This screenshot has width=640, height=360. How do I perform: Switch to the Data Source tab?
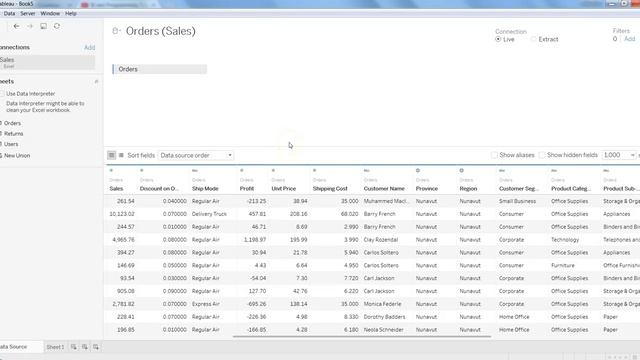pyautogui.click(x=20, y=347)
